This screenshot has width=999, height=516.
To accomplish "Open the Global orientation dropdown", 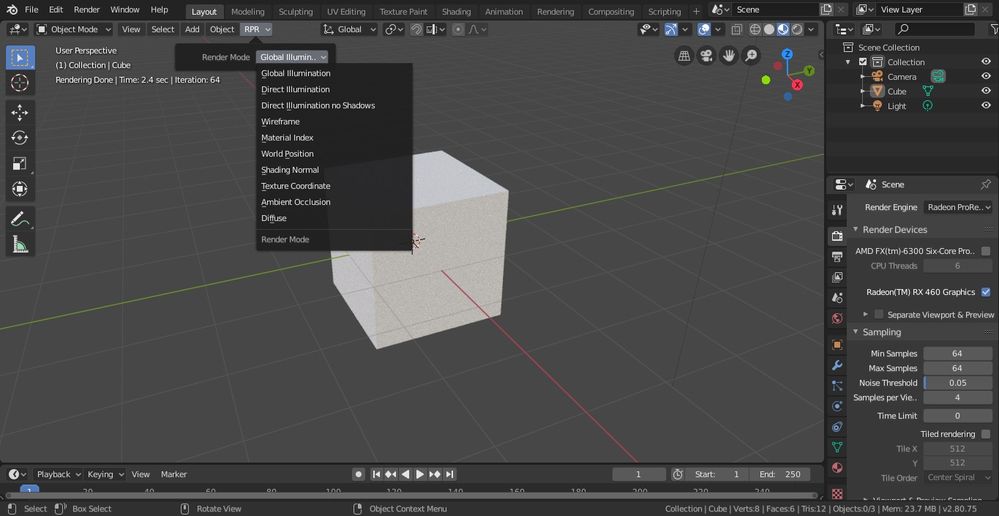I will click(x=349, y=29).
